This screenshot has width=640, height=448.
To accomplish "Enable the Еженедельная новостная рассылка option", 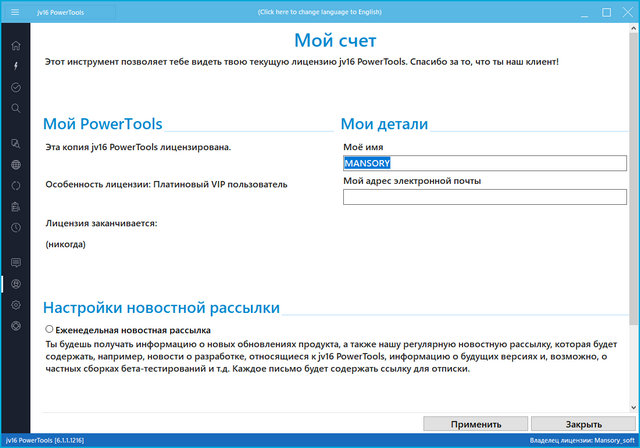I will click(50, 329).
